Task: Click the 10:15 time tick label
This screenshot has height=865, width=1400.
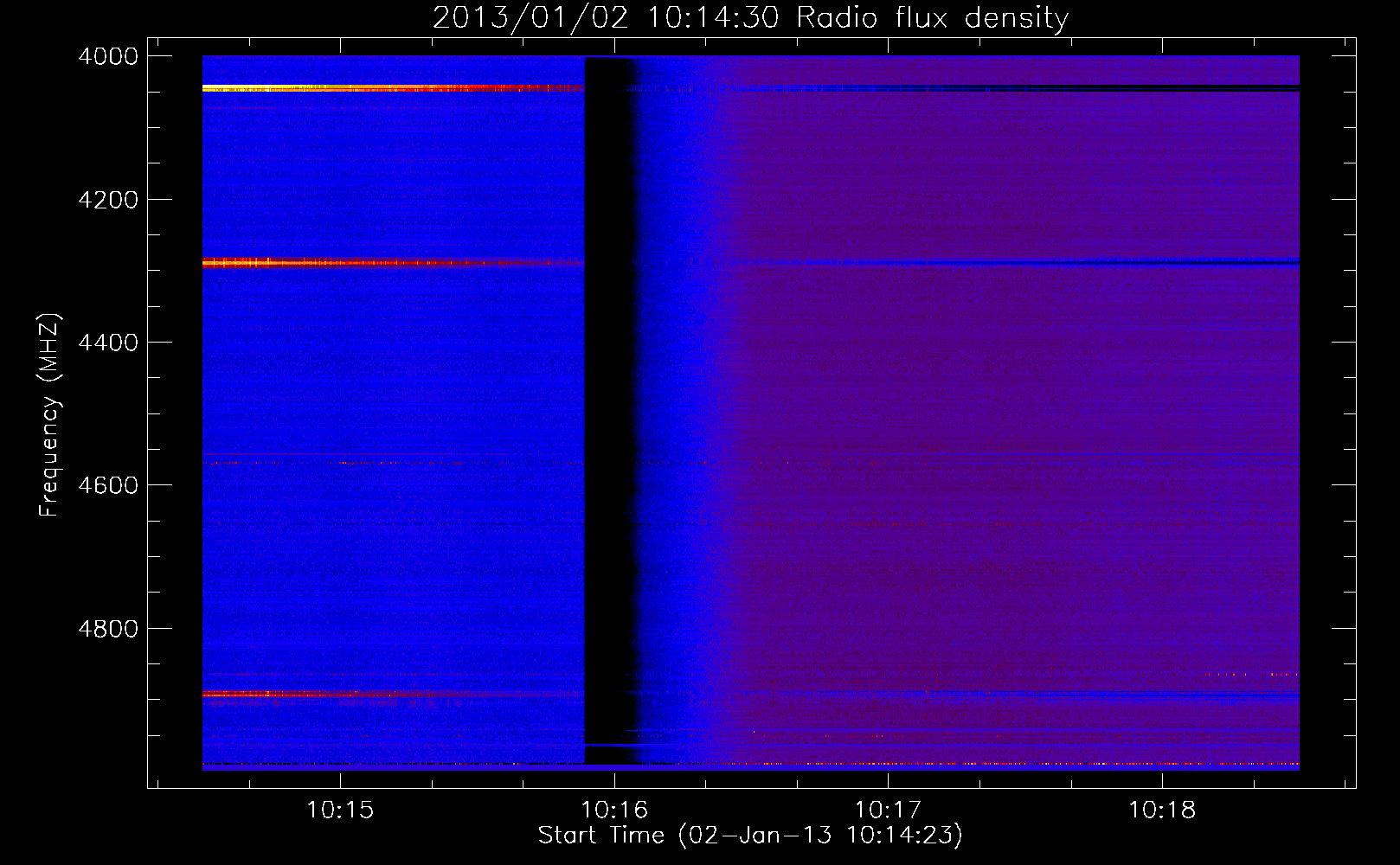Action: pos(340,811)
